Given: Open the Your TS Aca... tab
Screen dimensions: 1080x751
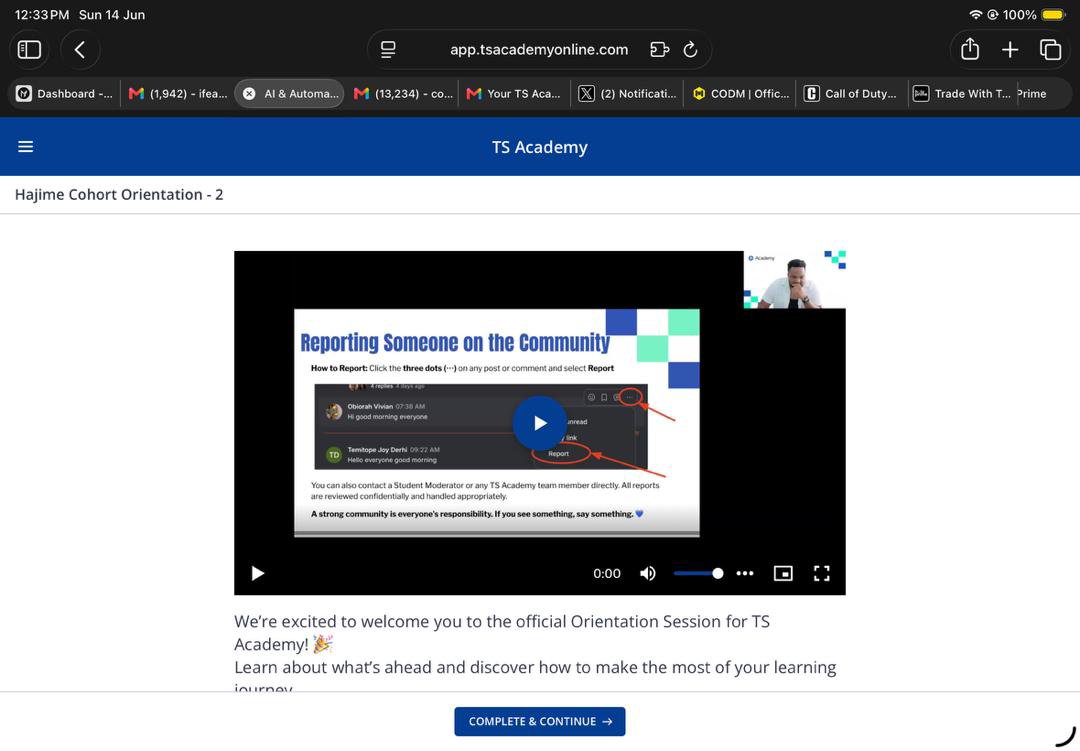Looking at the screenshot, I should point(514,94).
